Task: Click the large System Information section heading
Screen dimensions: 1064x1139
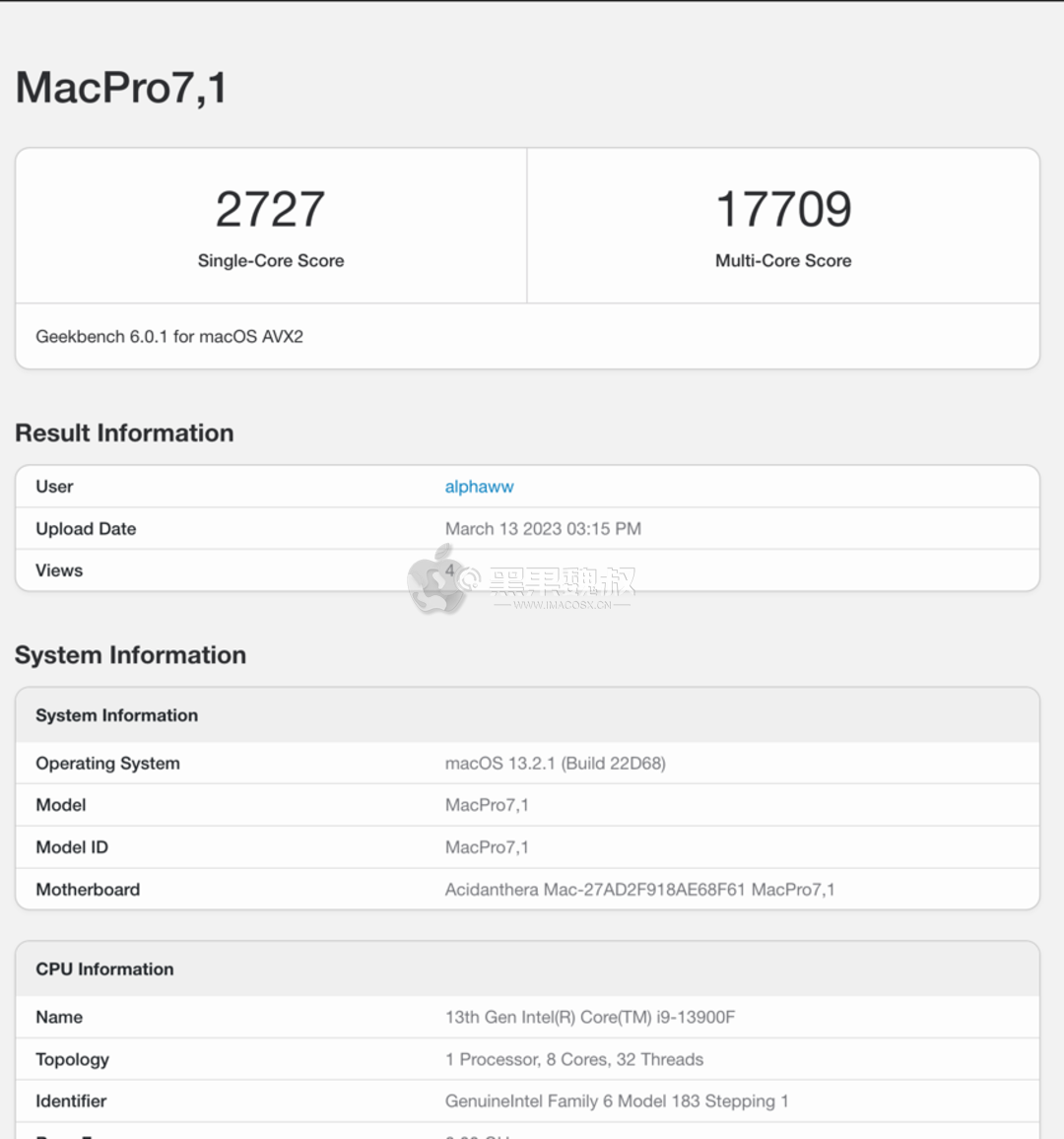Action: pyautogui.click(x=131, y=655)
